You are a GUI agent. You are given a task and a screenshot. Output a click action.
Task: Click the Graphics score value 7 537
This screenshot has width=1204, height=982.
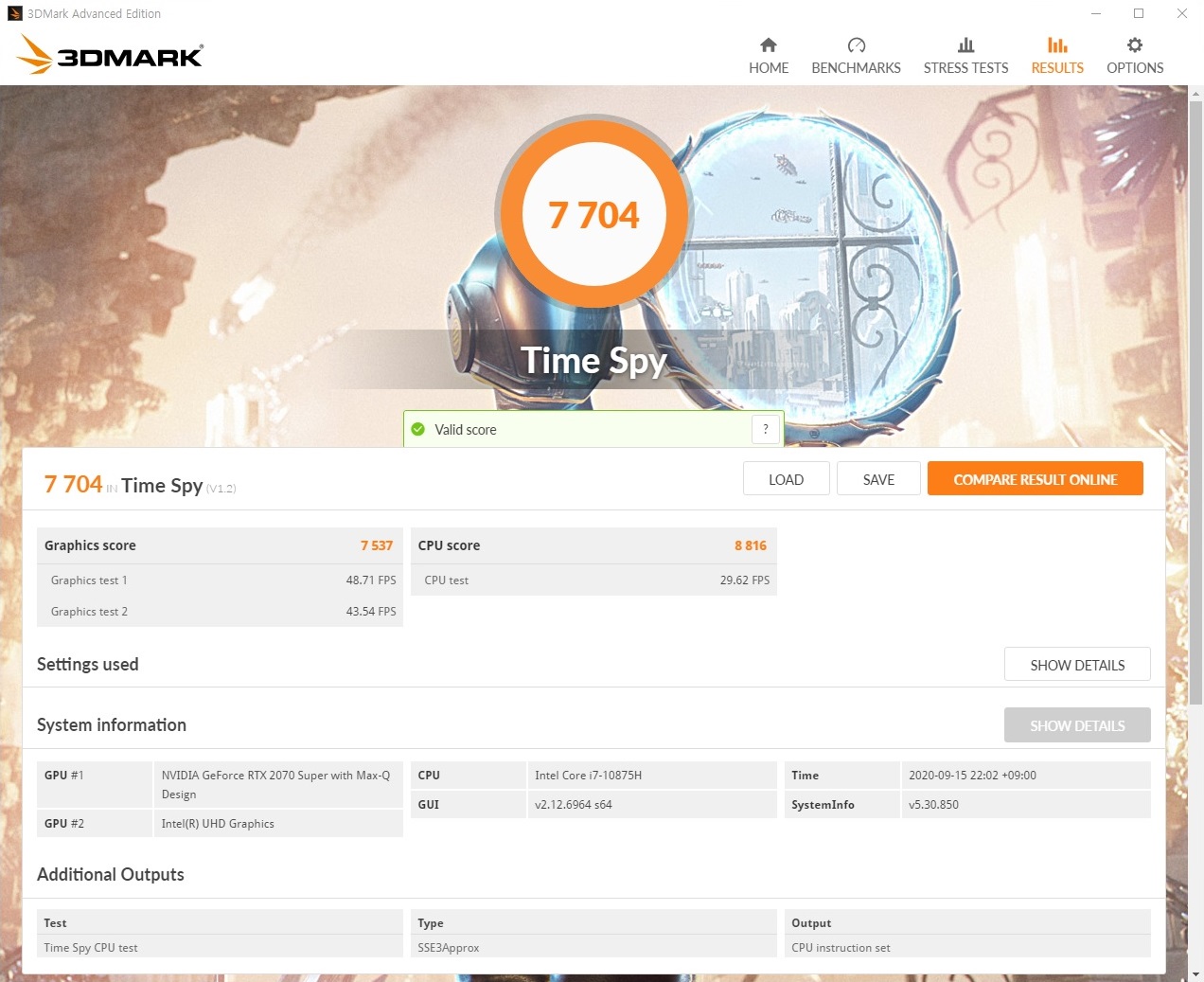click(376, 545)
